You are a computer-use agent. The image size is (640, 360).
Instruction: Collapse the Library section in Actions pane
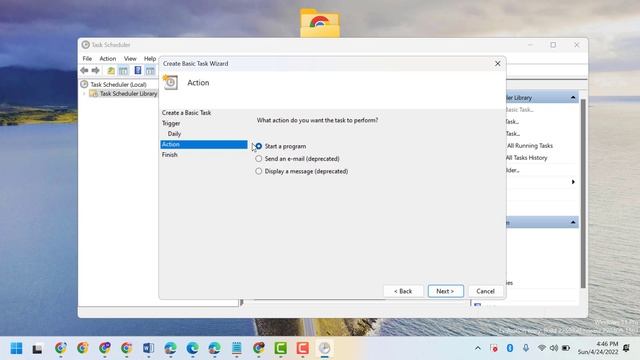pos(573,98)
